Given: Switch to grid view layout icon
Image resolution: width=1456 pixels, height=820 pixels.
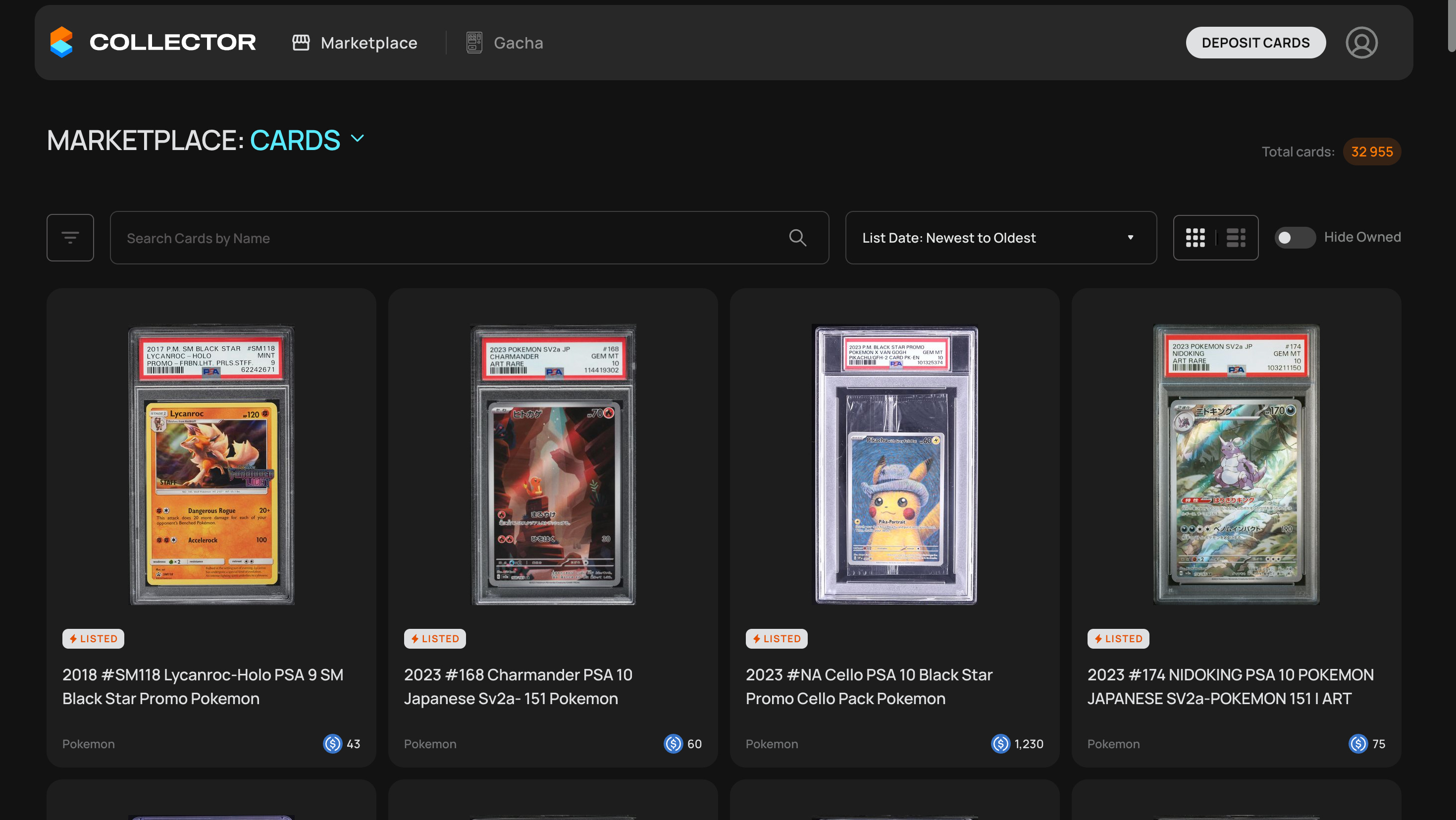Looking at the screenshot, I should [1195, 237].
